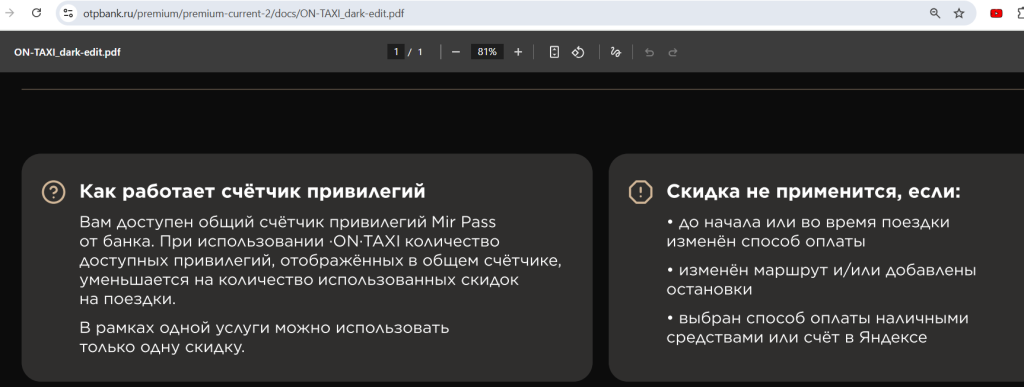Click the ON-TAXI_dark-edit.pdf file title
The image size is (1024, 387).
click(67, 52)
